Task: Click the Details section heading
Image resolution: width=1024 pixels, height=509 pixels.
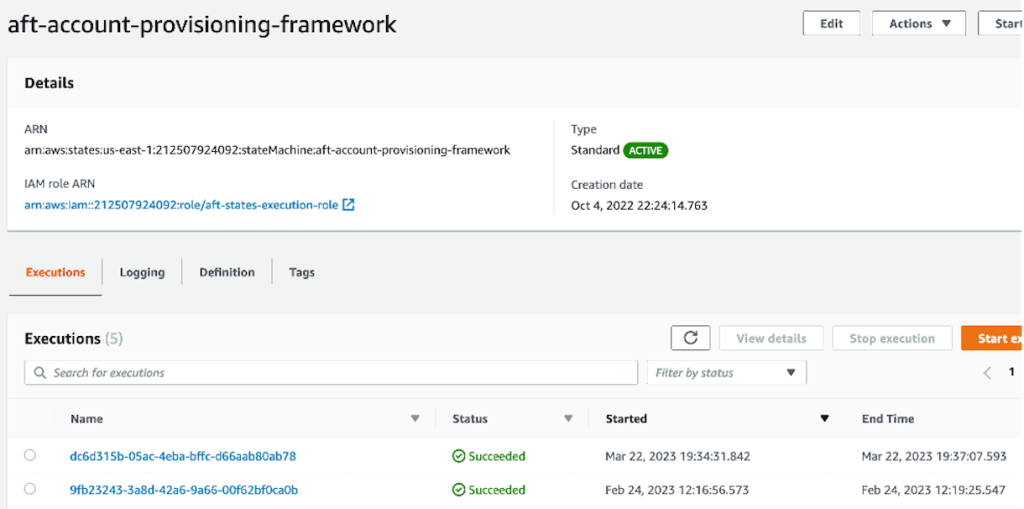Action: [49, 83]
